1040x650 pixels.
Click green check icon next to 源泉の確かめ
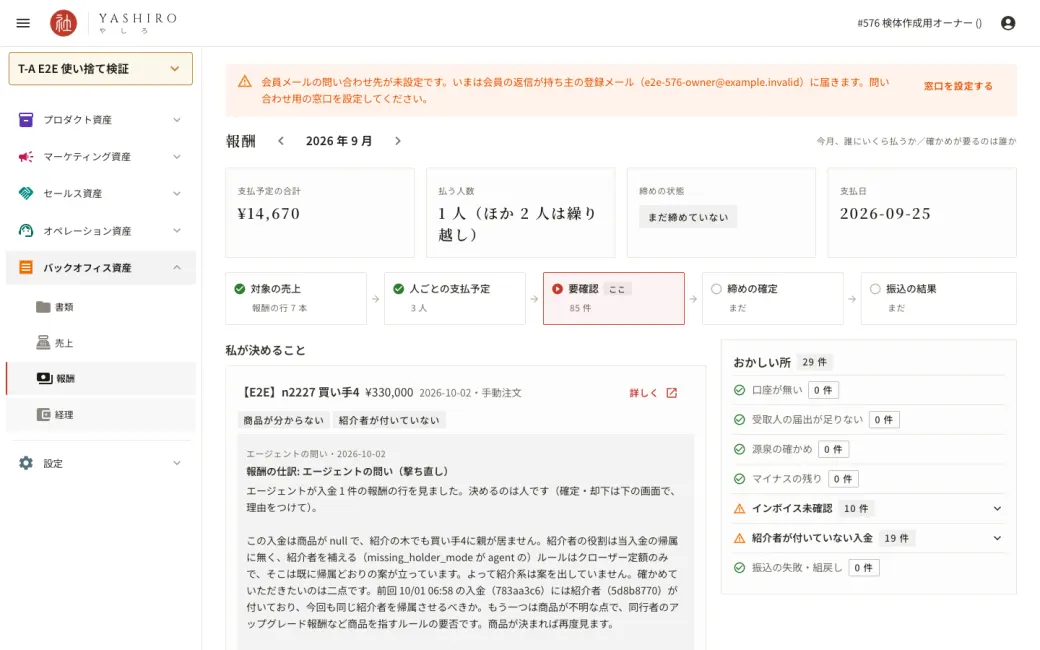[x=740, y=449]
